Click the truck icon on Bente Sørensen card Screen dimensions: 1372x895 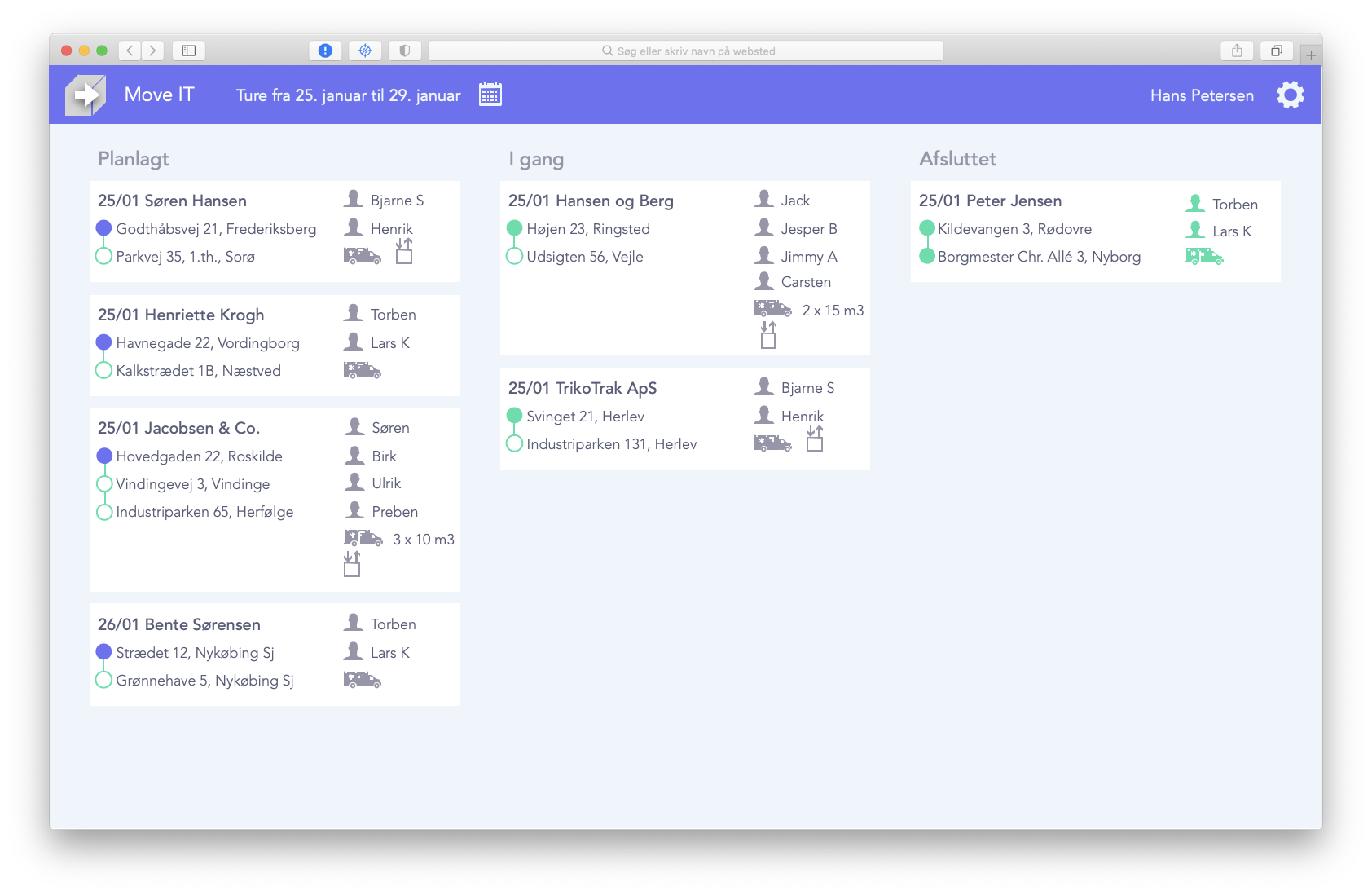click(x=363, y=680)
